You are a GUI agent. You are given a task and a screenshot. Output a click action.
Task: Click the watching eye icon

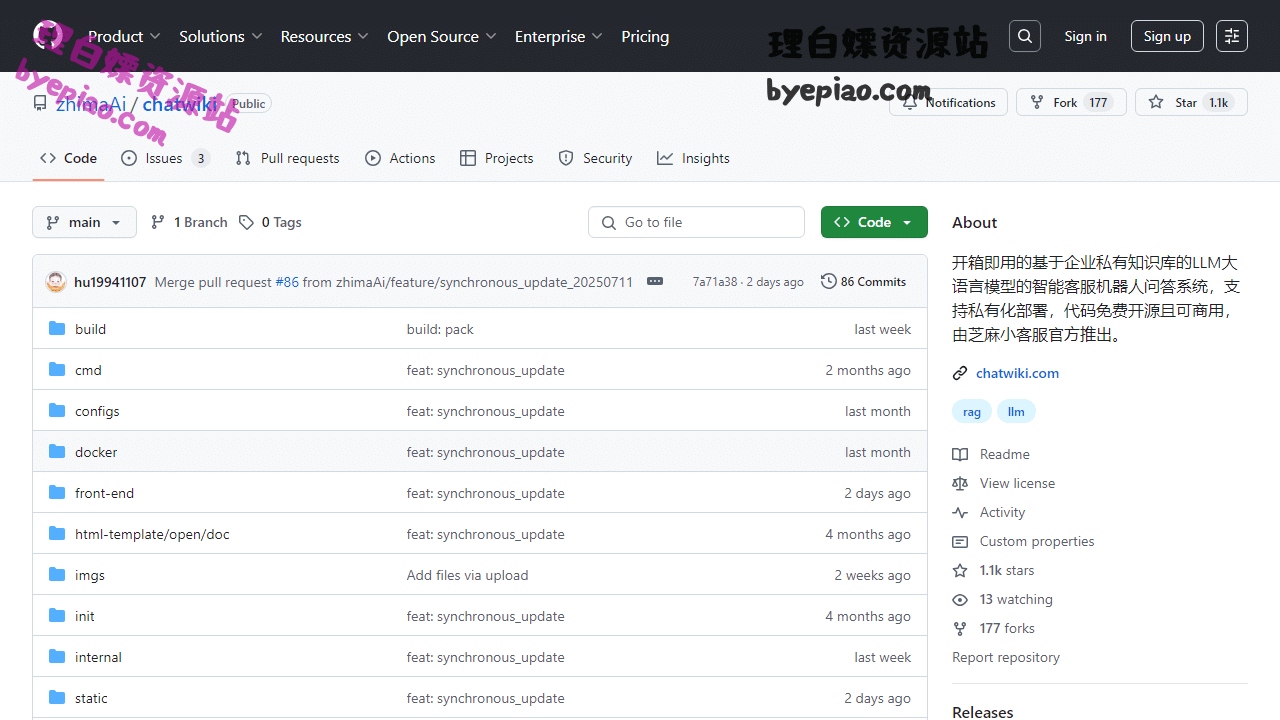point(960,599)
